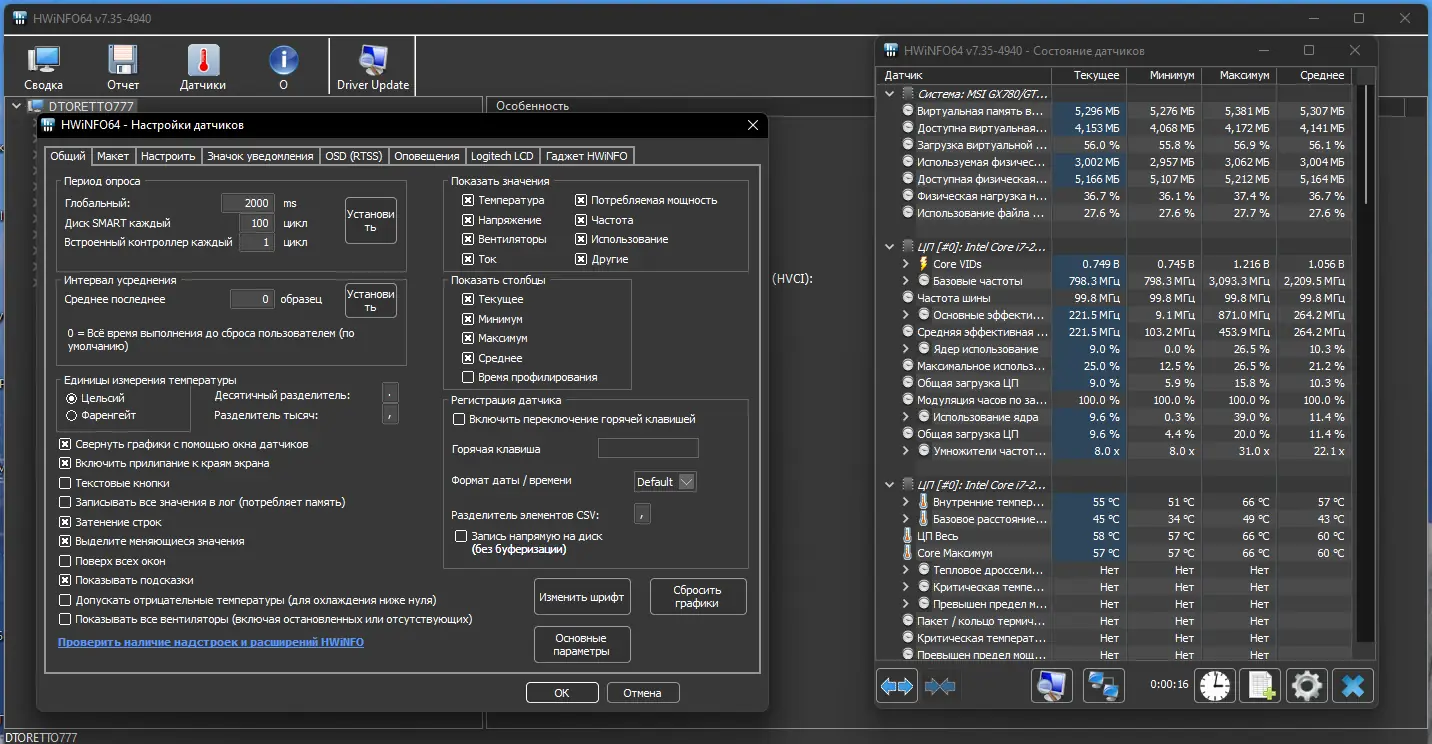Screen dimensions: 1432x744
Task: Select the Цельсий radio button
Action: pyautogui.click(x=71, y=398)
